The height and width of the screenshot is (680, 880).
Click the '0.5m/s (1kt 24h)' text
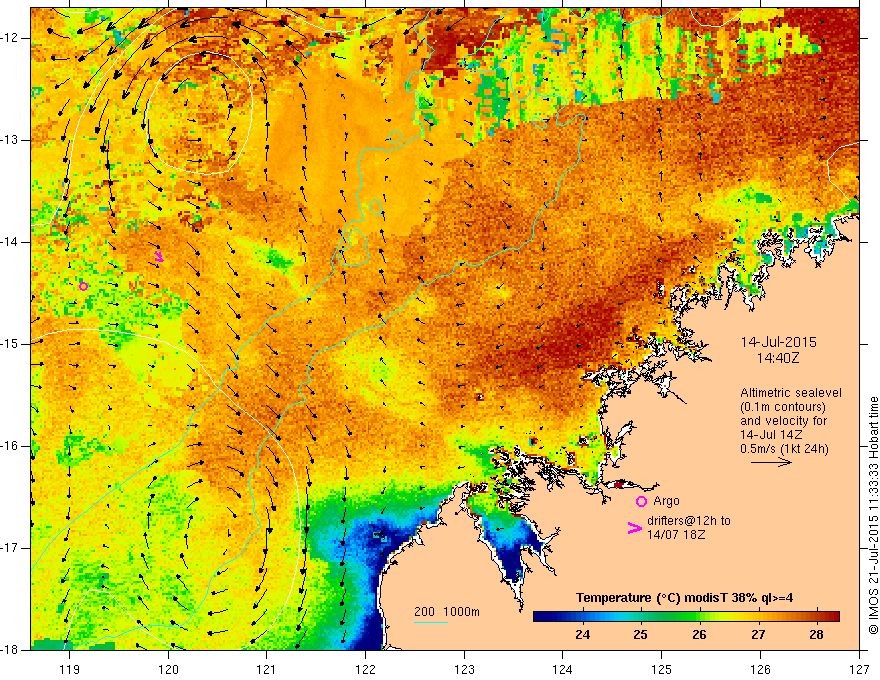coord(784,449)
